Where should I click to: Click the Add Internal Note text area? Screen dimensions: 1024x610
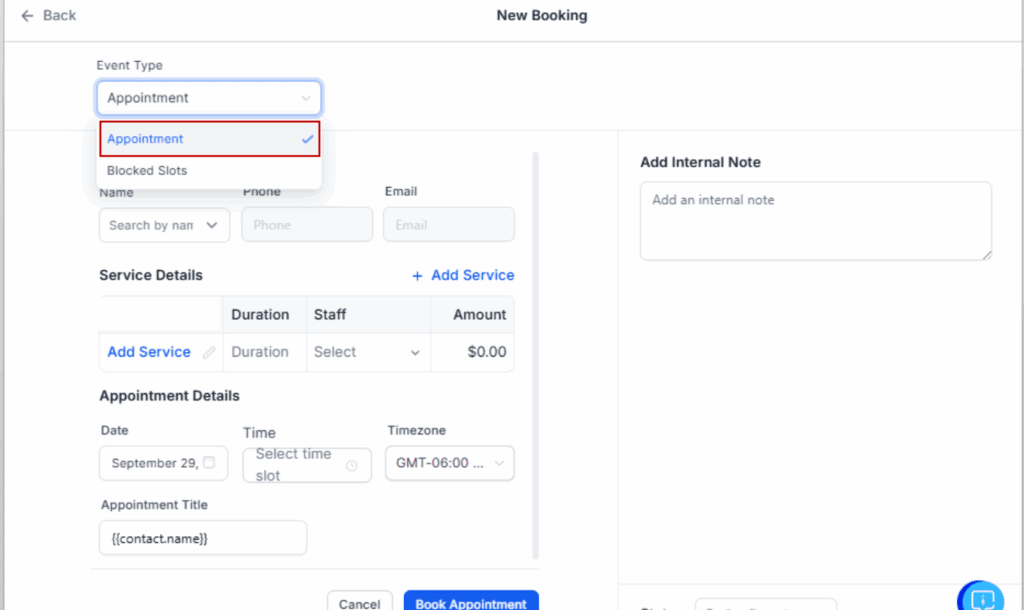point(815,221)
